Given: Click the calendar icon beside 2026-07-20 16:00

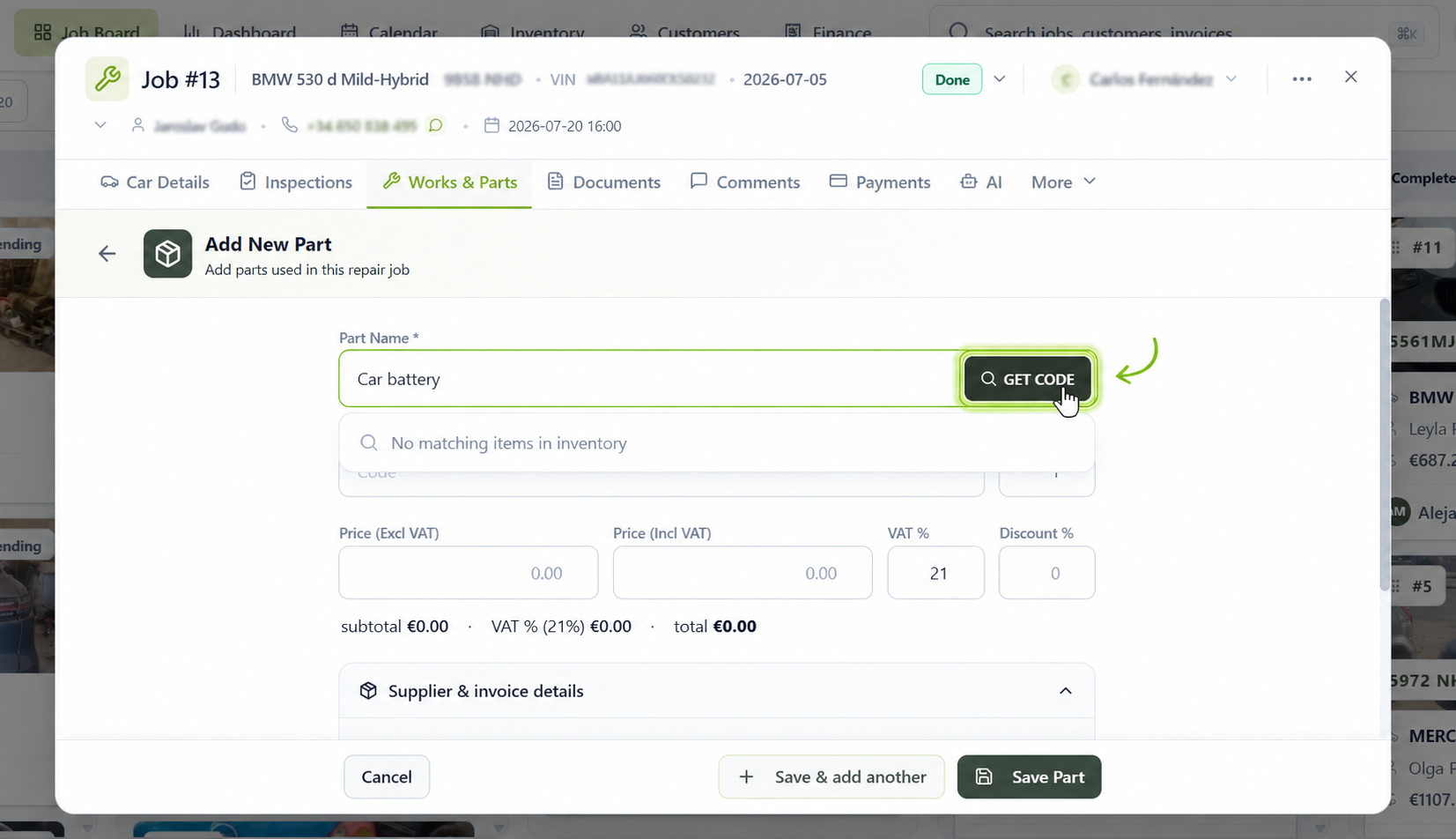Looking at the screenshot, I should pyautogui.click(x=492, y=125).
